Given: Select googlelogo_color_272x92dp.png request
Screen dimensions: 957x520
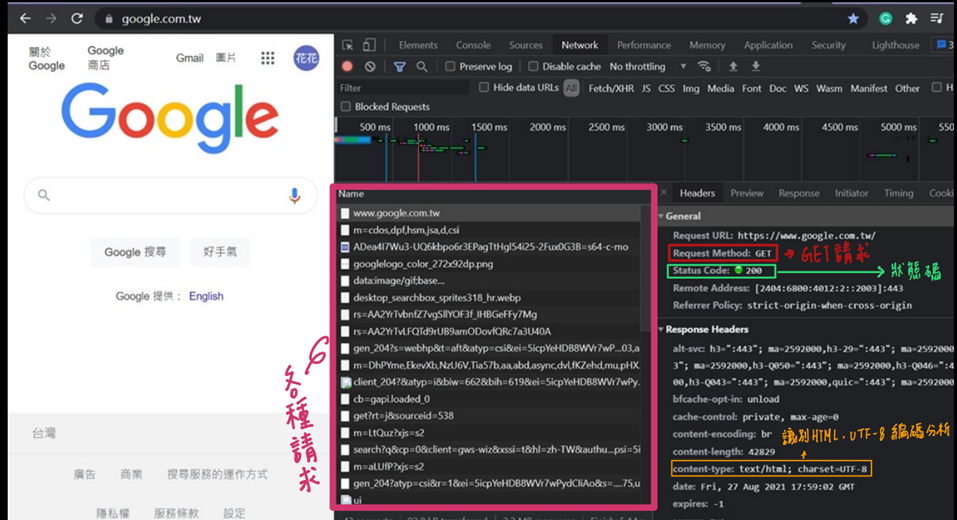Looking at the screenshot, I should 488,264.
